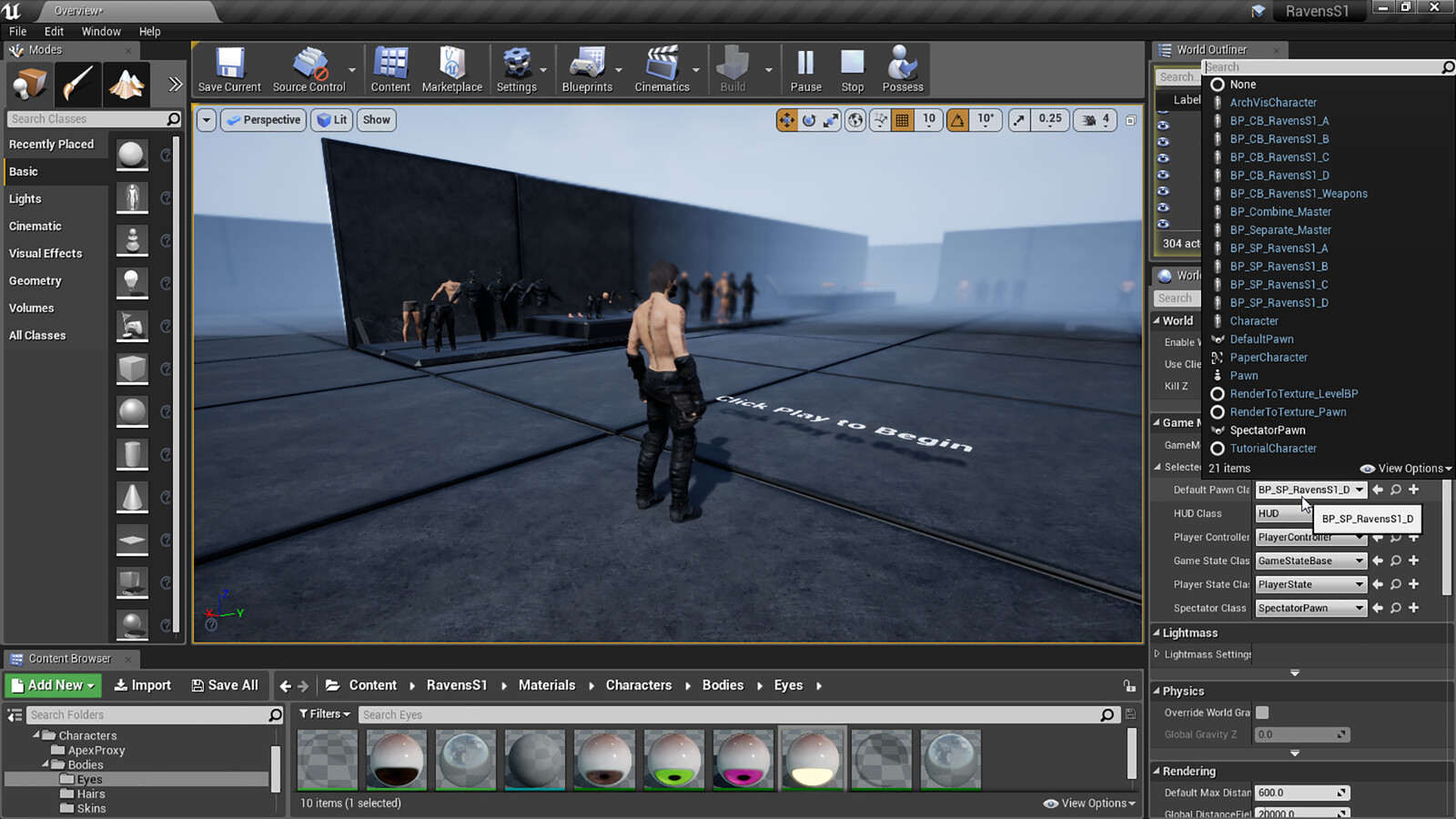1456x819 pixels.
Task: Open the Filters dropdown
Action: point(325,714)
